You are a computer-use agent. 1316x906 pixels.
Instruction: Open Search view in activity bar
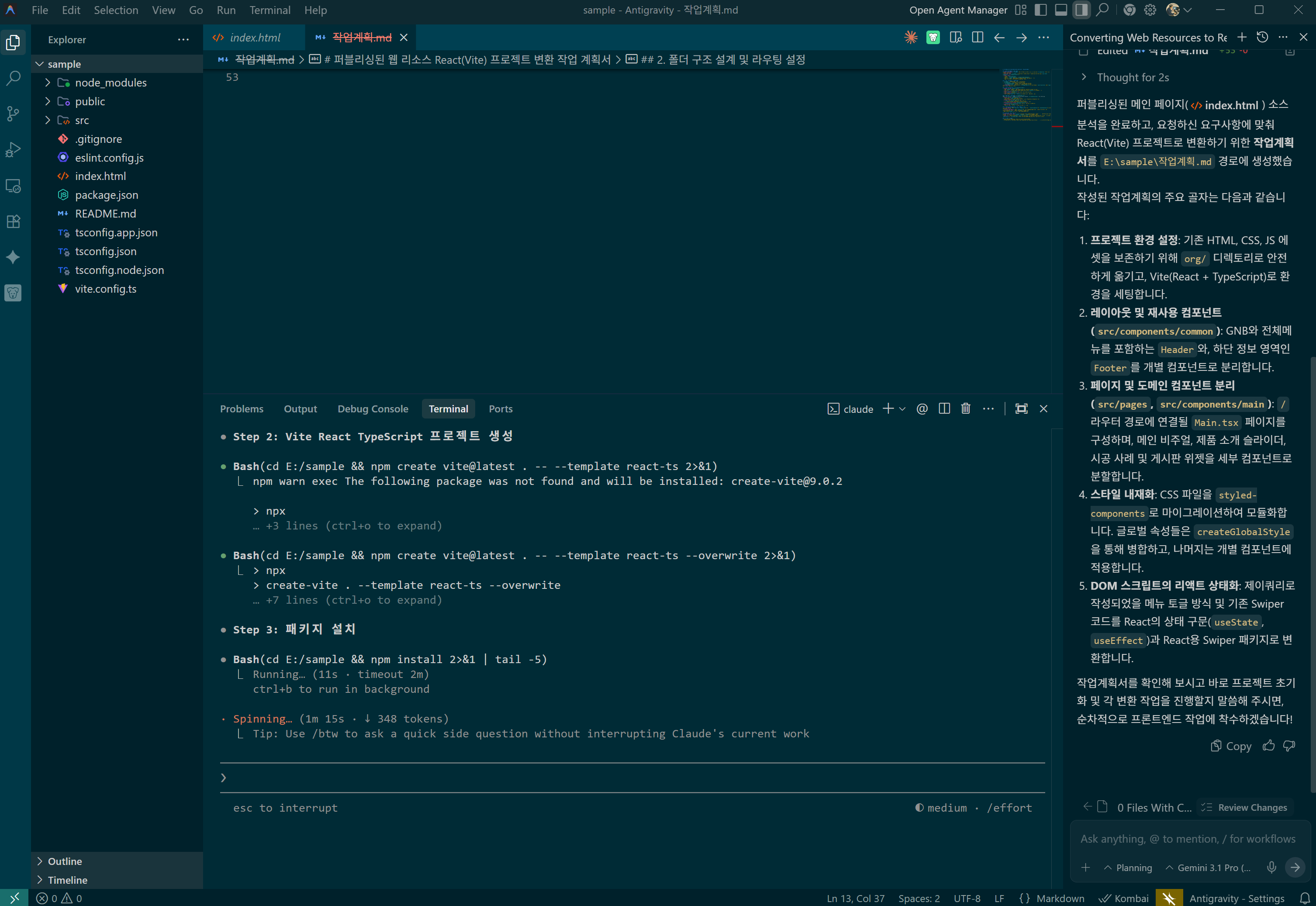[13, 78]
